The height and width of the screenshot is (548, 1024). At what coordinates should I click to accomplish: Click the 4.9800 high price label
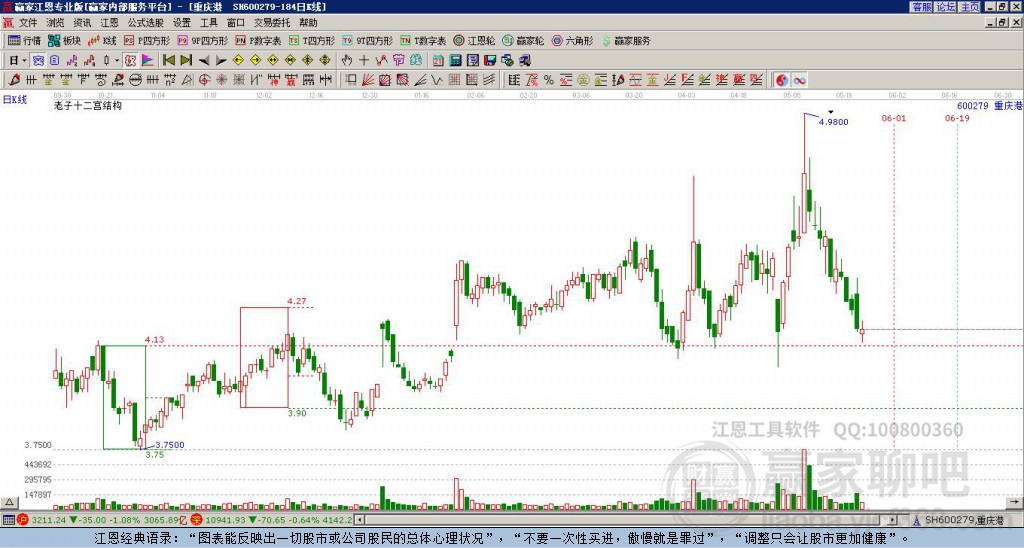tap(833, 122)
